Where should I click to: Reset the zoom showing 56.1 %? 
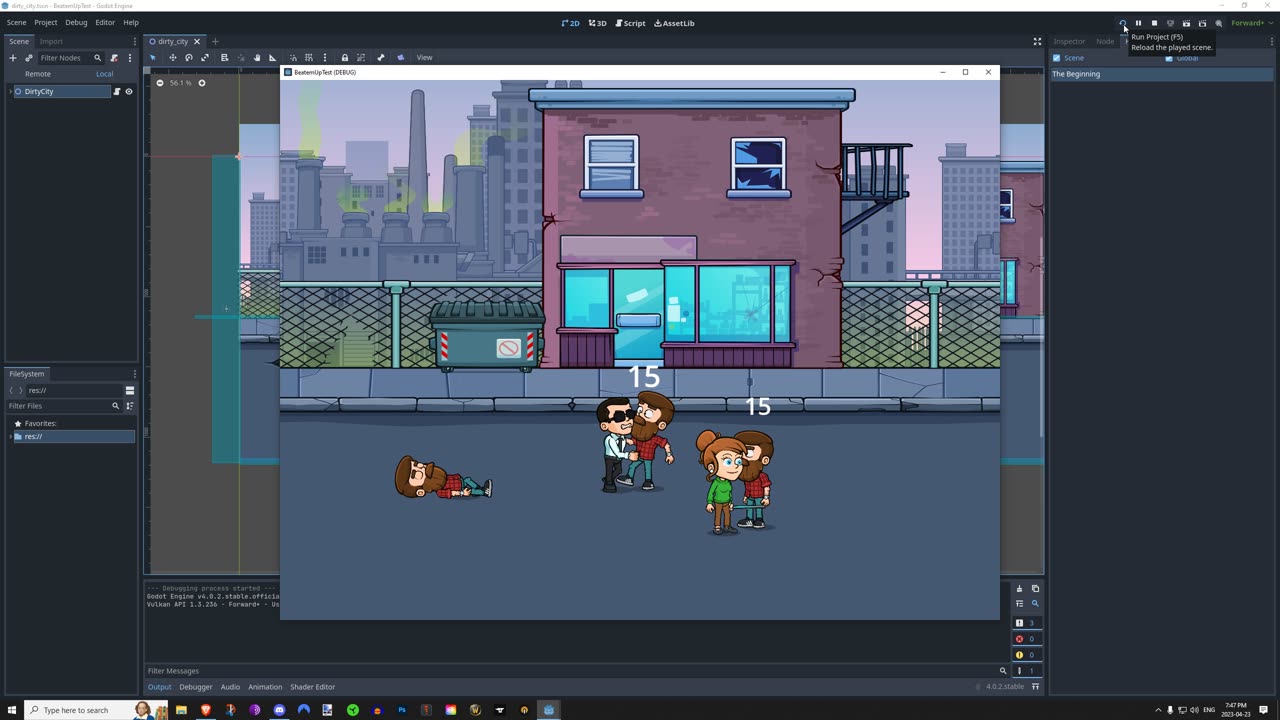[181, 83]
